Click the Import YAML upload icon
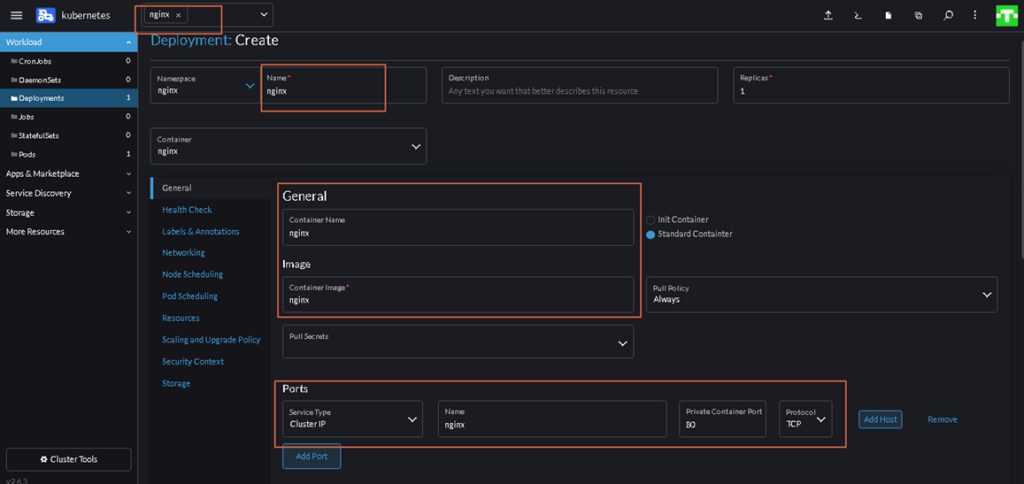The height and width of the screenshot is (484, 1024). click(x=828, y=16)
